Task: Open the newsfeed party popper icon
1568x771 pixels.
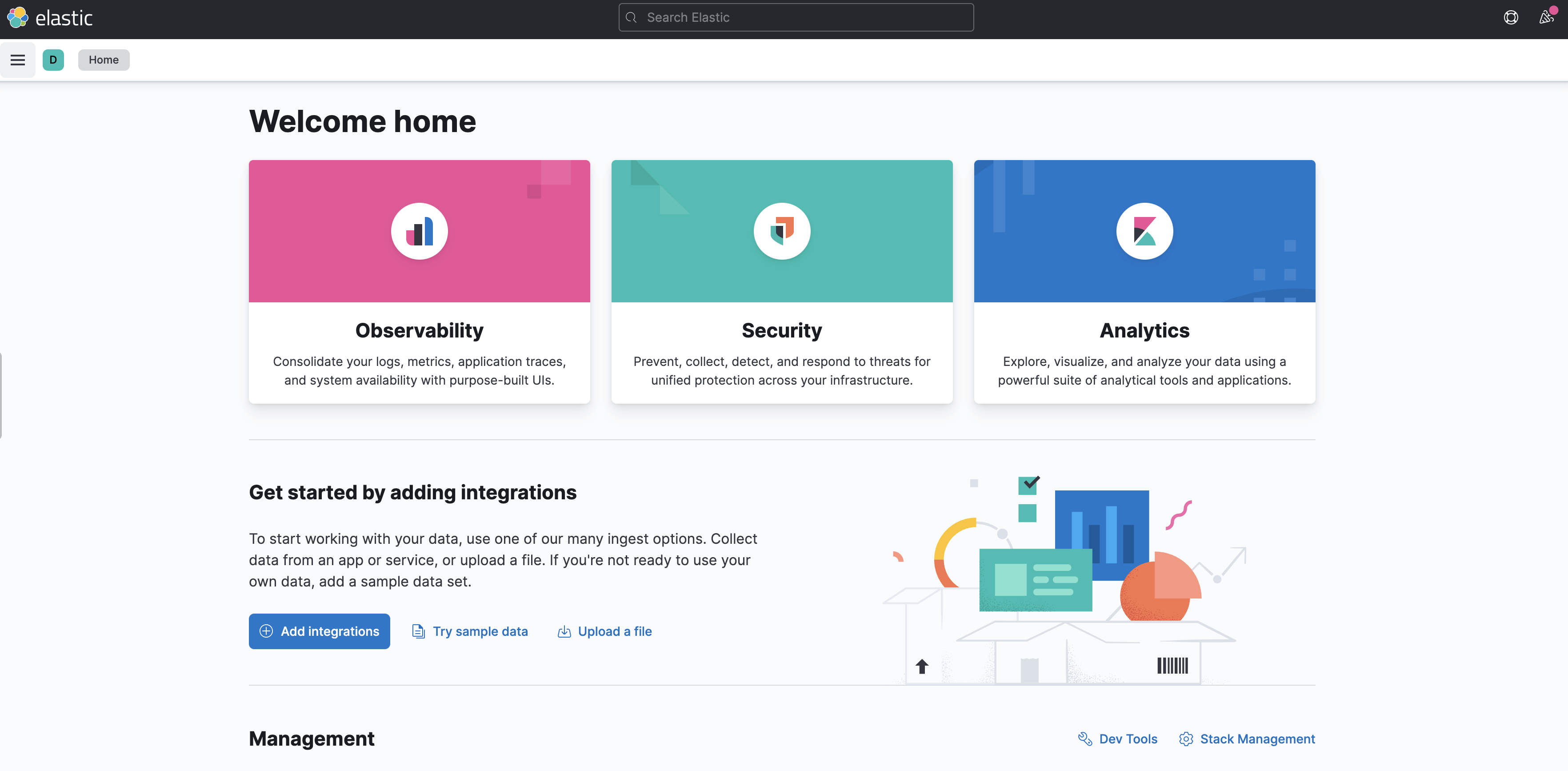Action: (1546, 17)
